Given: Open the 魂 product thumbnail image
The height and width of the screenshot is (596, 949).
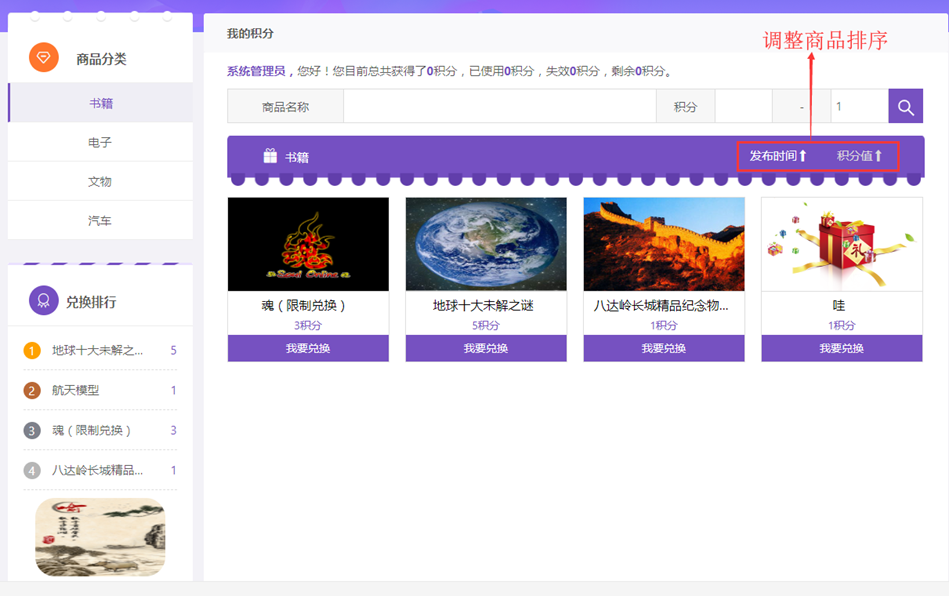Looking at the screenshot, I should [308, 244].
